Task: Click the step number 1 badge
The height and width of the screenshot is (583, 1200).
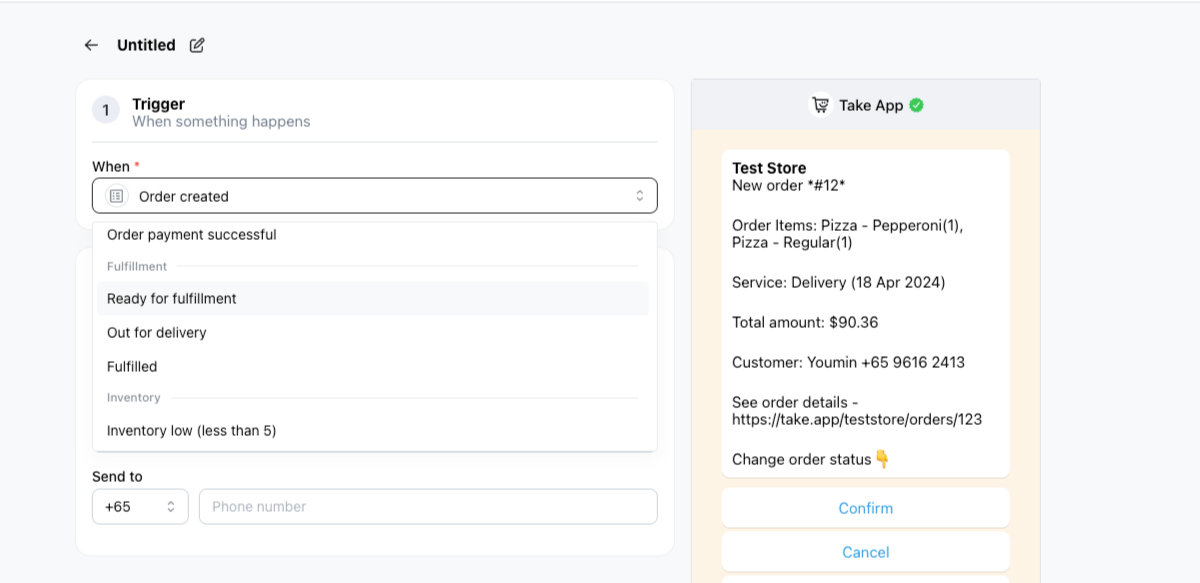Action: (x=106, y=110)
